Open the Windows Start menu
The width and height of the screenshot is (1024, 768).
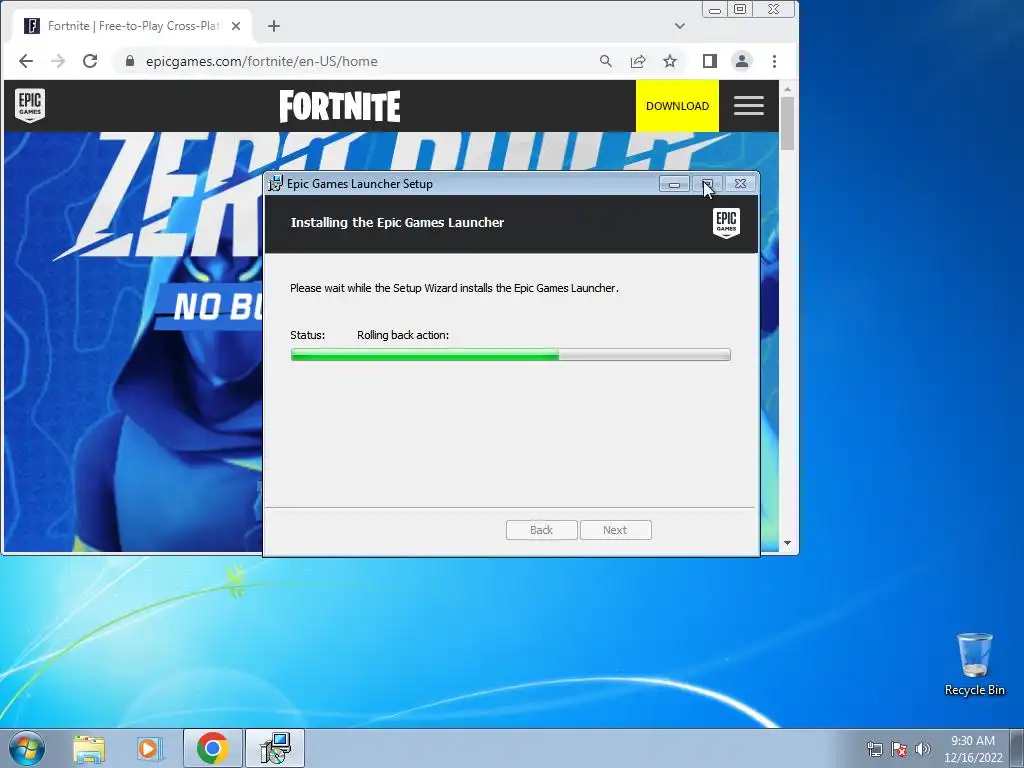27,748
